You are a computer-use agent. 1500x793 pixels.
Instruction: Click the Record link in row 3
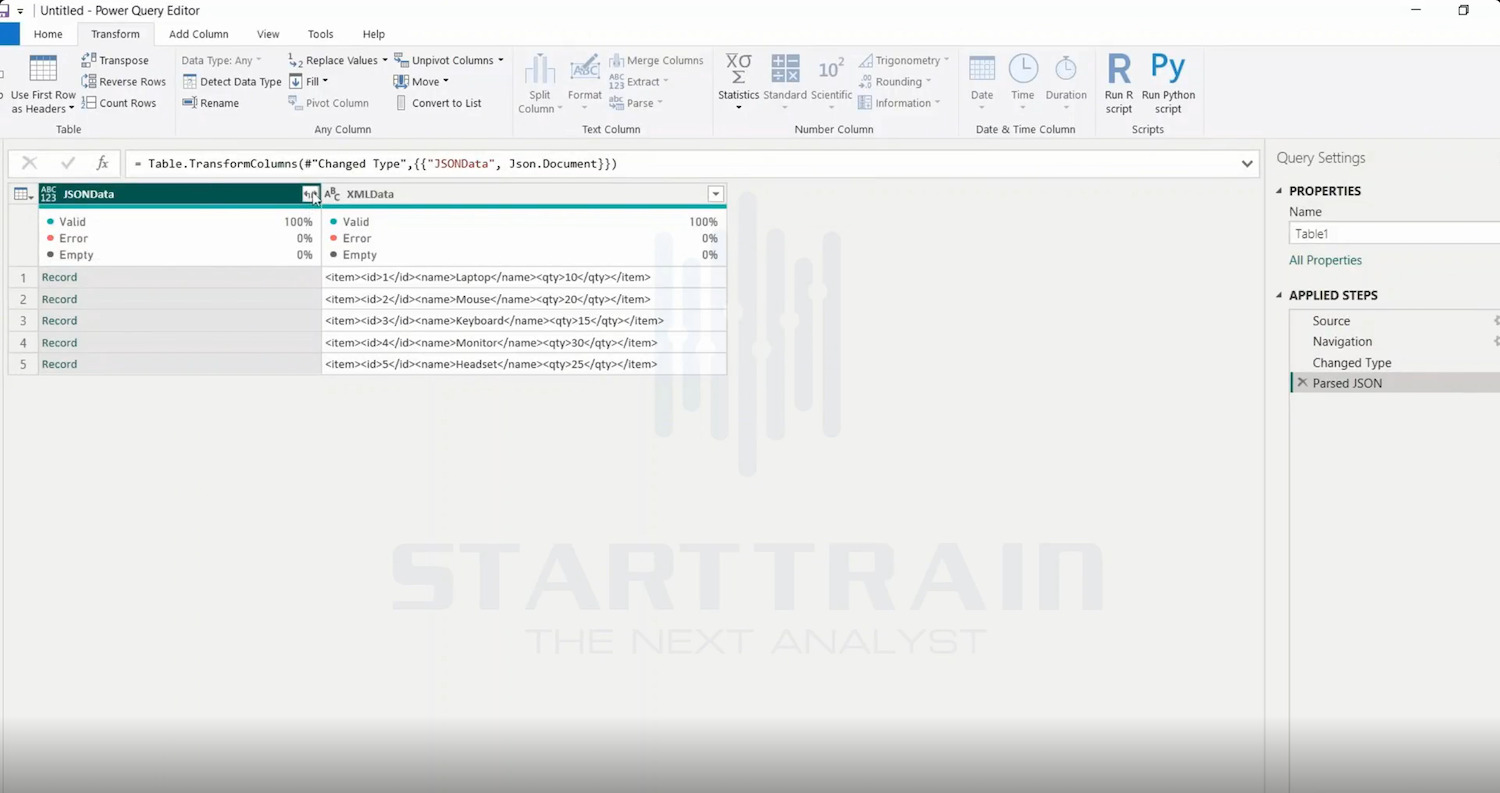[59, 321]
